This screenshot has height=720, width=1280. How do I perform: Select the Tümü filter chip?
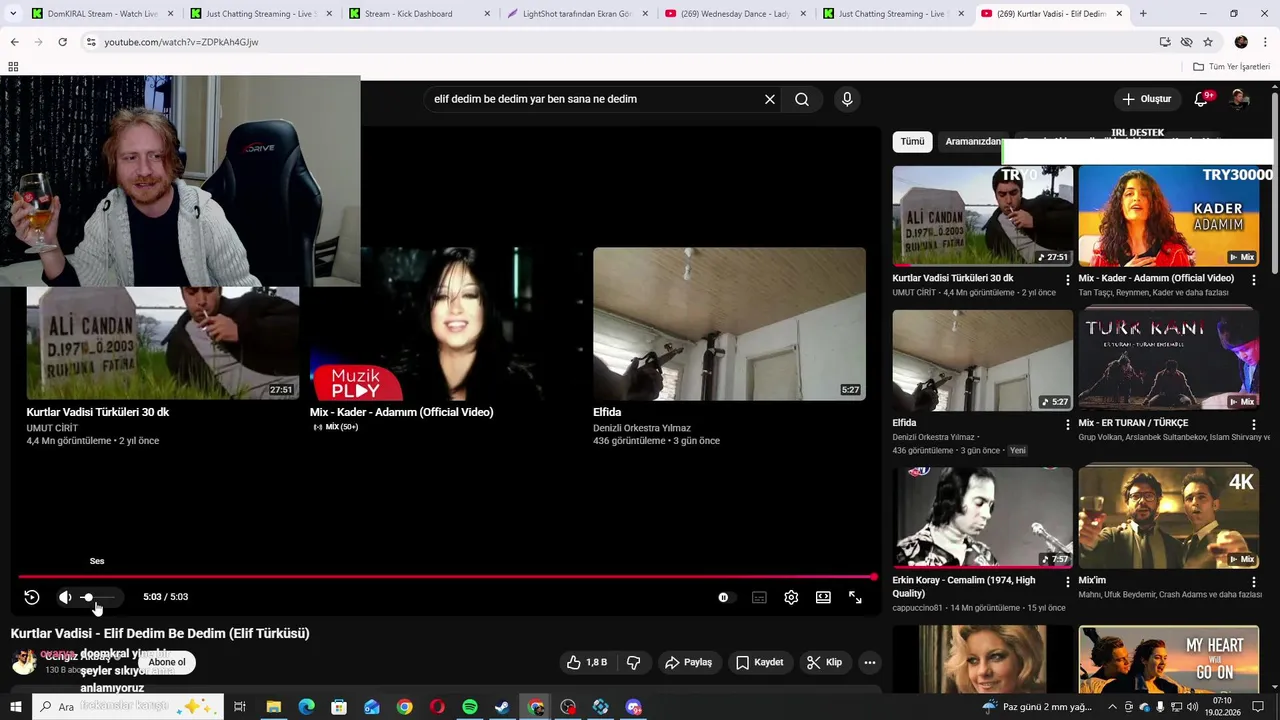(912, 142)
